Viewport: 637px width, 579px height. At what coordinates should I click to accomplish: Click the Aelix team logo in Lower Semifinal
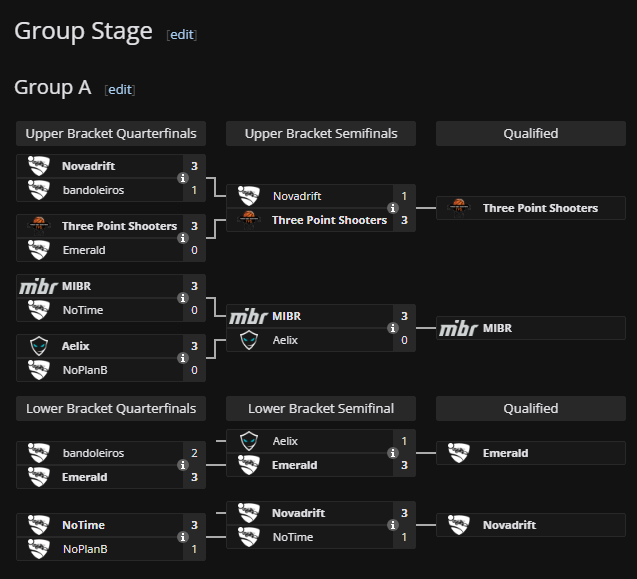point(249,441)
